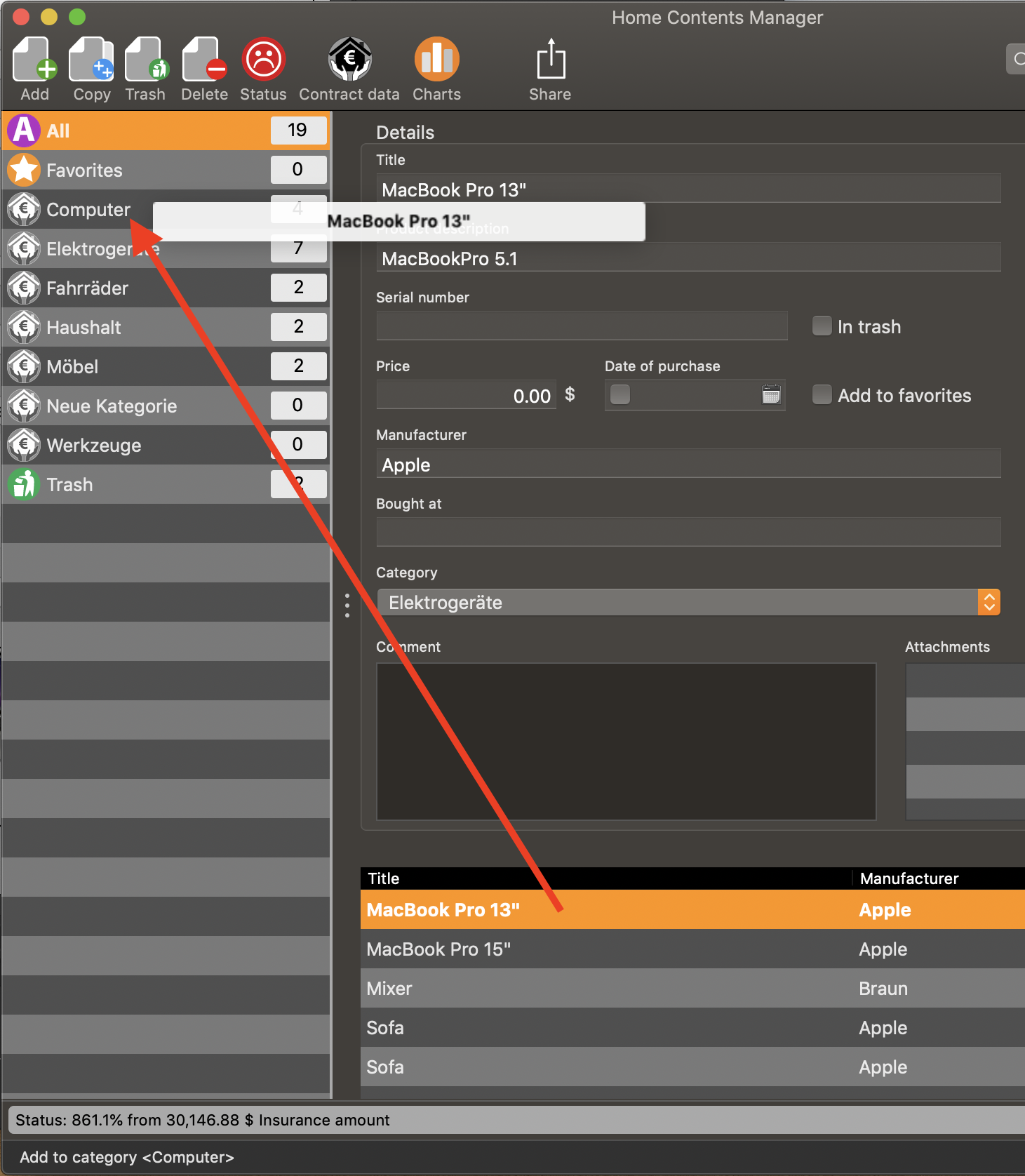Click the Fahrräder count badge 2
The height and width of the screenshot is (1176, 1025).
pos(298,287)
